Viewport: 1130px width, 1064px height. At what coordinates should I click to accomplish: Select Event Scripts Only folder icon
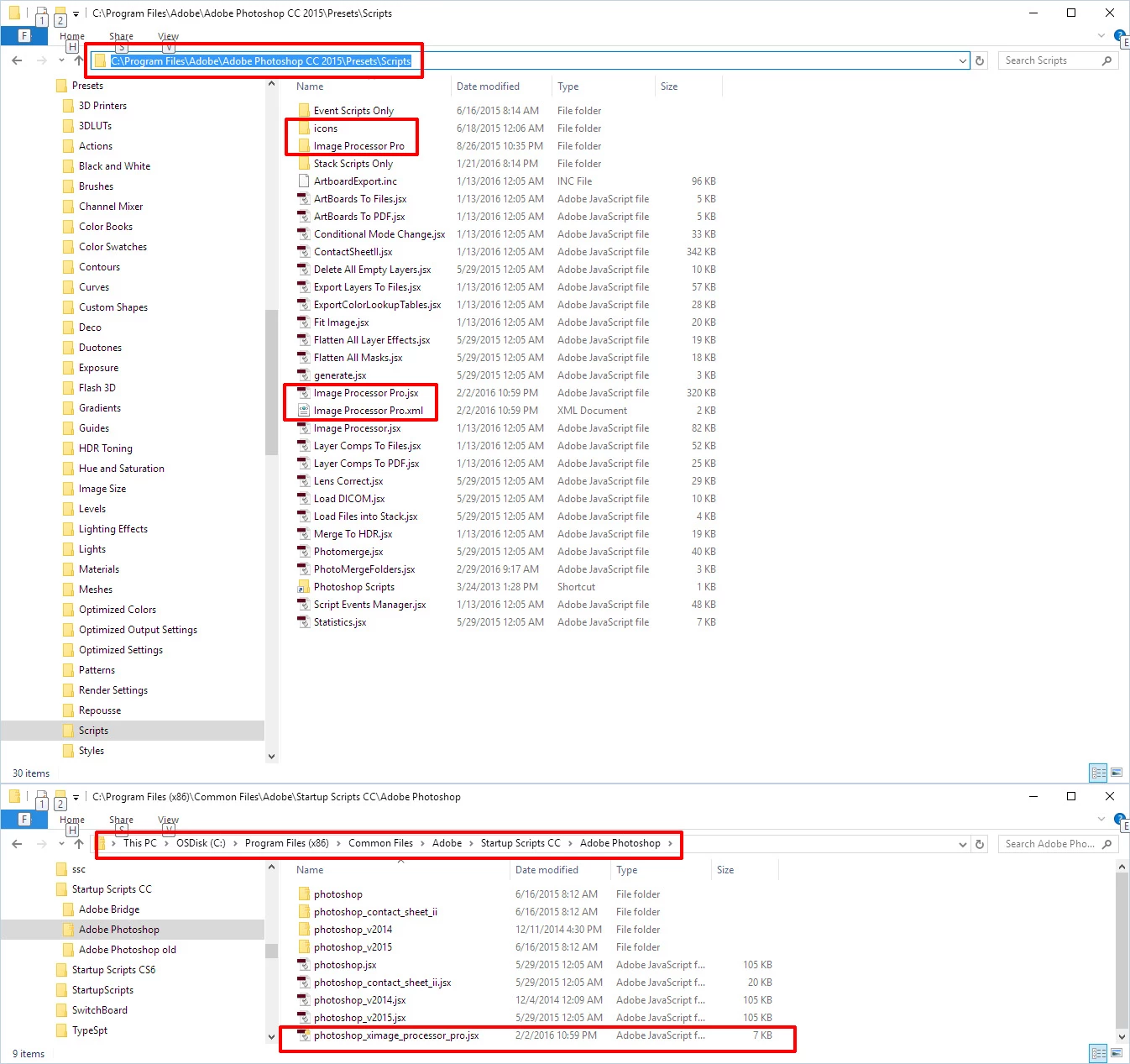click(x=304, y=110)
